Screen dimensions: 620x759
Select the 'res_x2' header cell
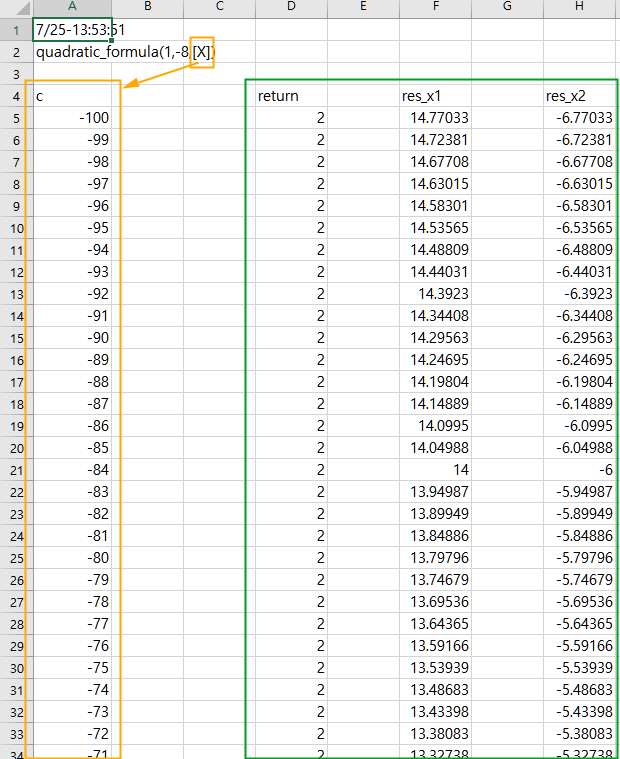[579, 96]
